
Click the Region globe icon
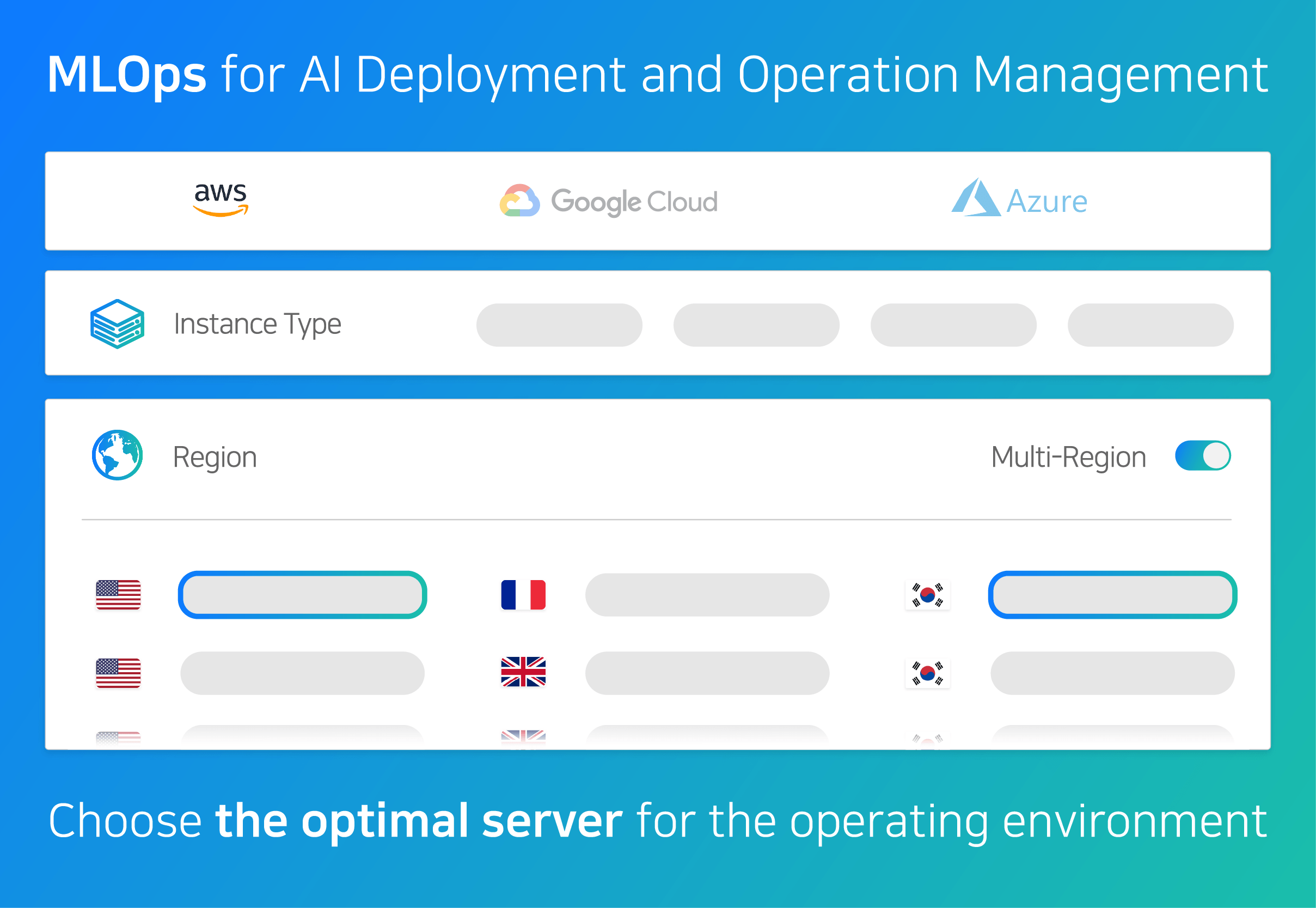pos(117,455)
